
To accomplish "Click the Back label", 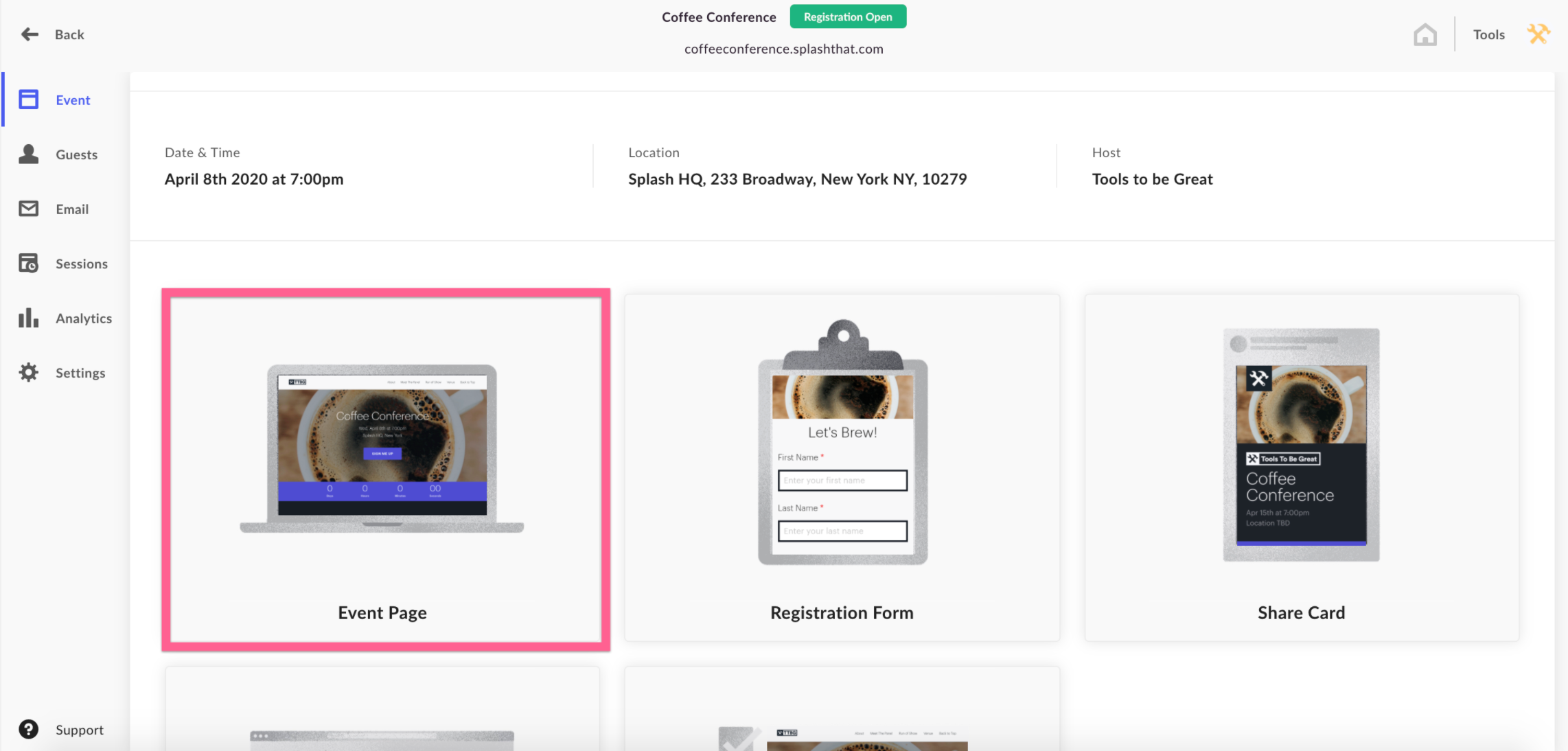I will pyautogui.click(x=69, y=34).
